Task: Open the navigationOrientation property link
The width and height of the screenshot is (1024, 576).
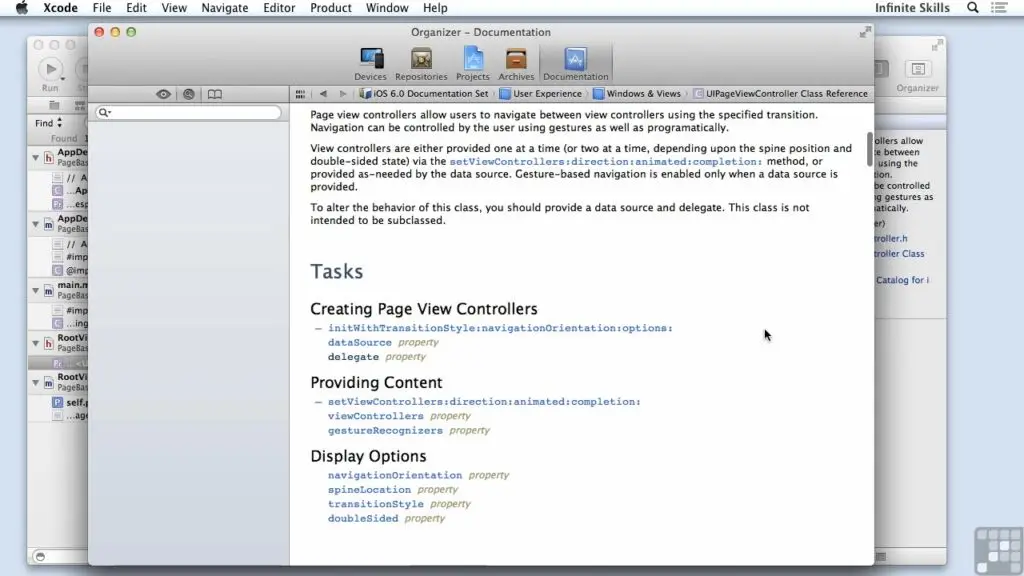Action: (394, 475)
